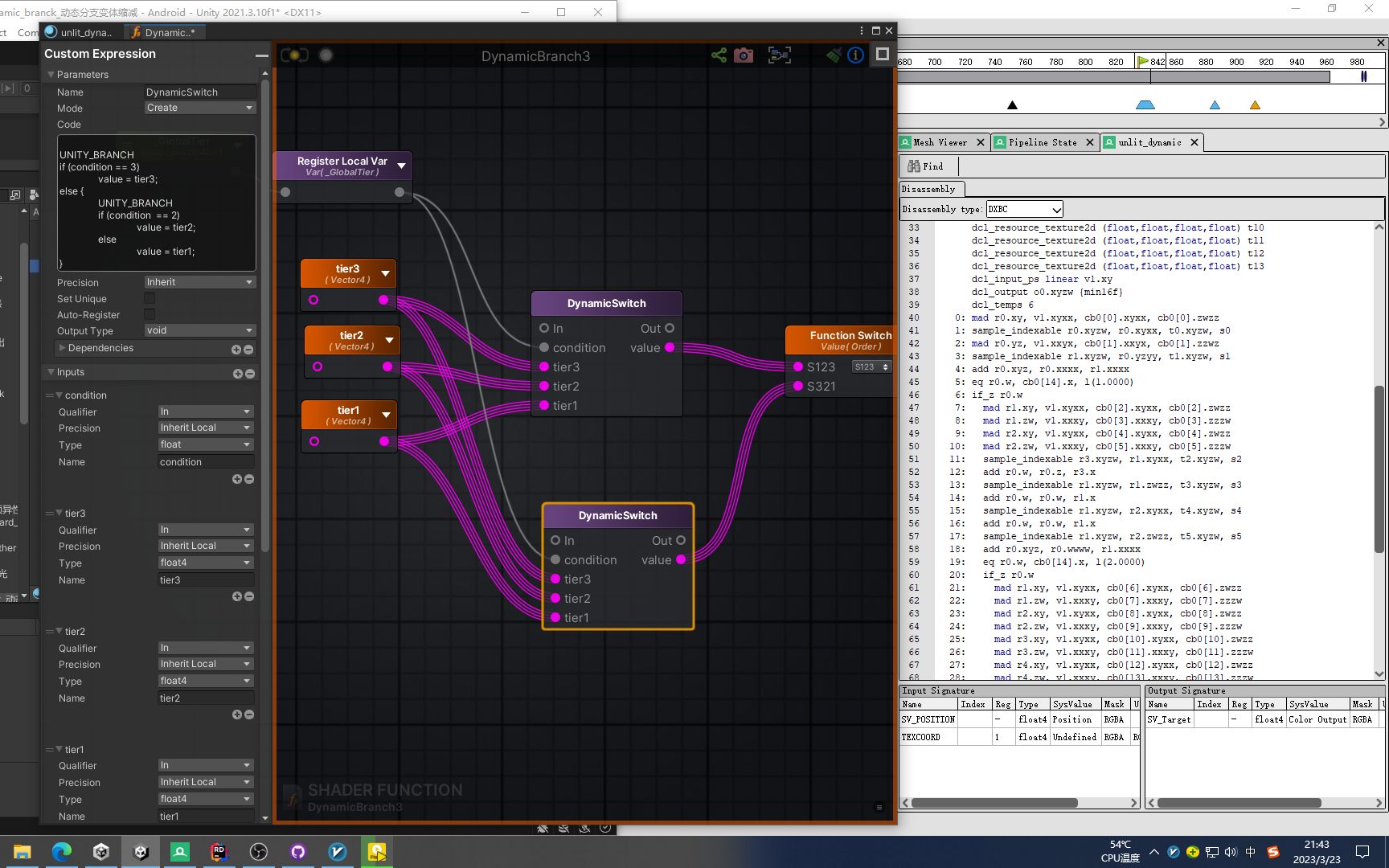Image resolution: width=1389 pixels, height=868 pixels.
Task: Open the Mode dropdown set to Create
Action: pos(199,107)
